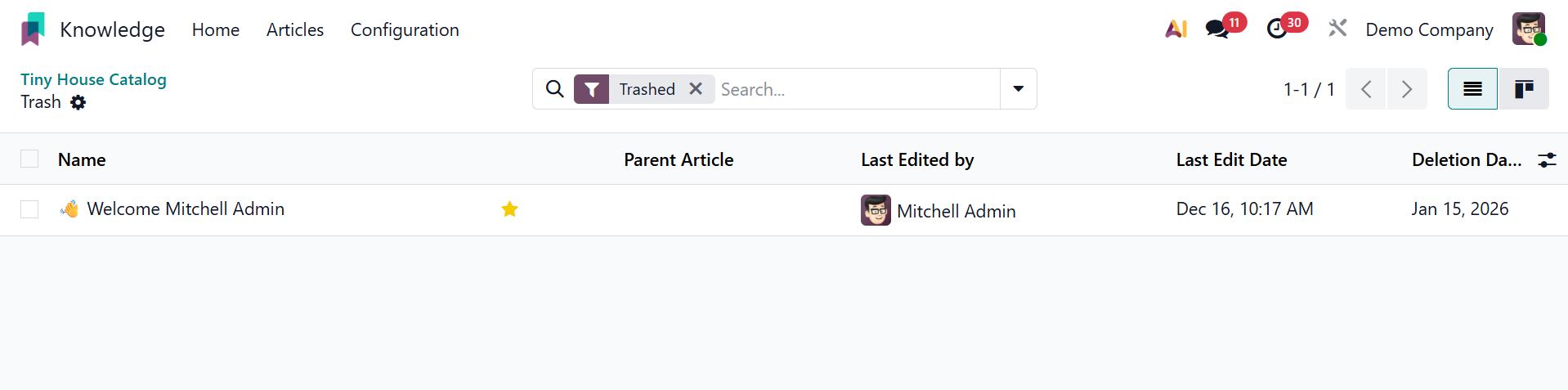The height and width of the screenshot is (390, 1568).
Task: Go to Tiny House Catalog breadcrumb
Action: (x=93, y=79)
